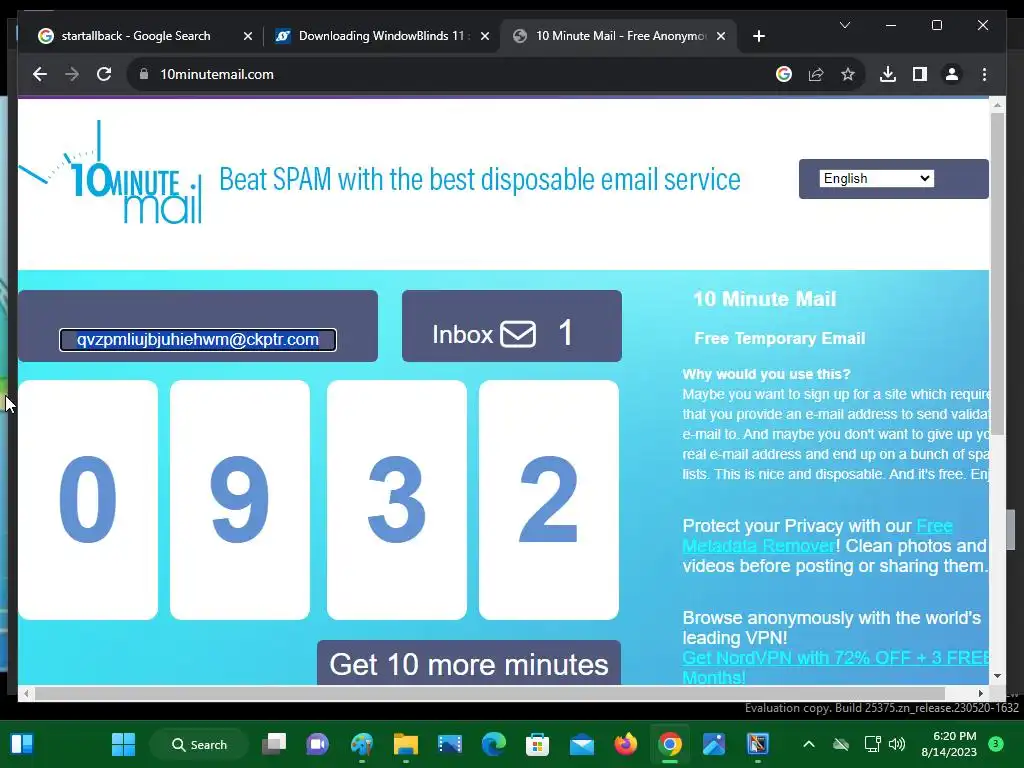This screenshot has width=1024, height=768.
Task: Open the Windows Start menu
Action: tap(123, 744)
